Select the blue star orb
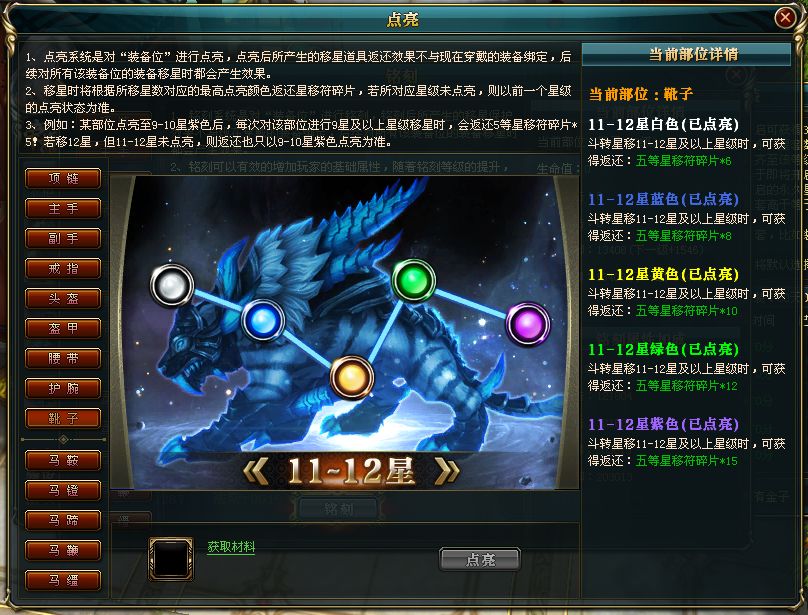 pyautogui.click(x=263, y=321)
